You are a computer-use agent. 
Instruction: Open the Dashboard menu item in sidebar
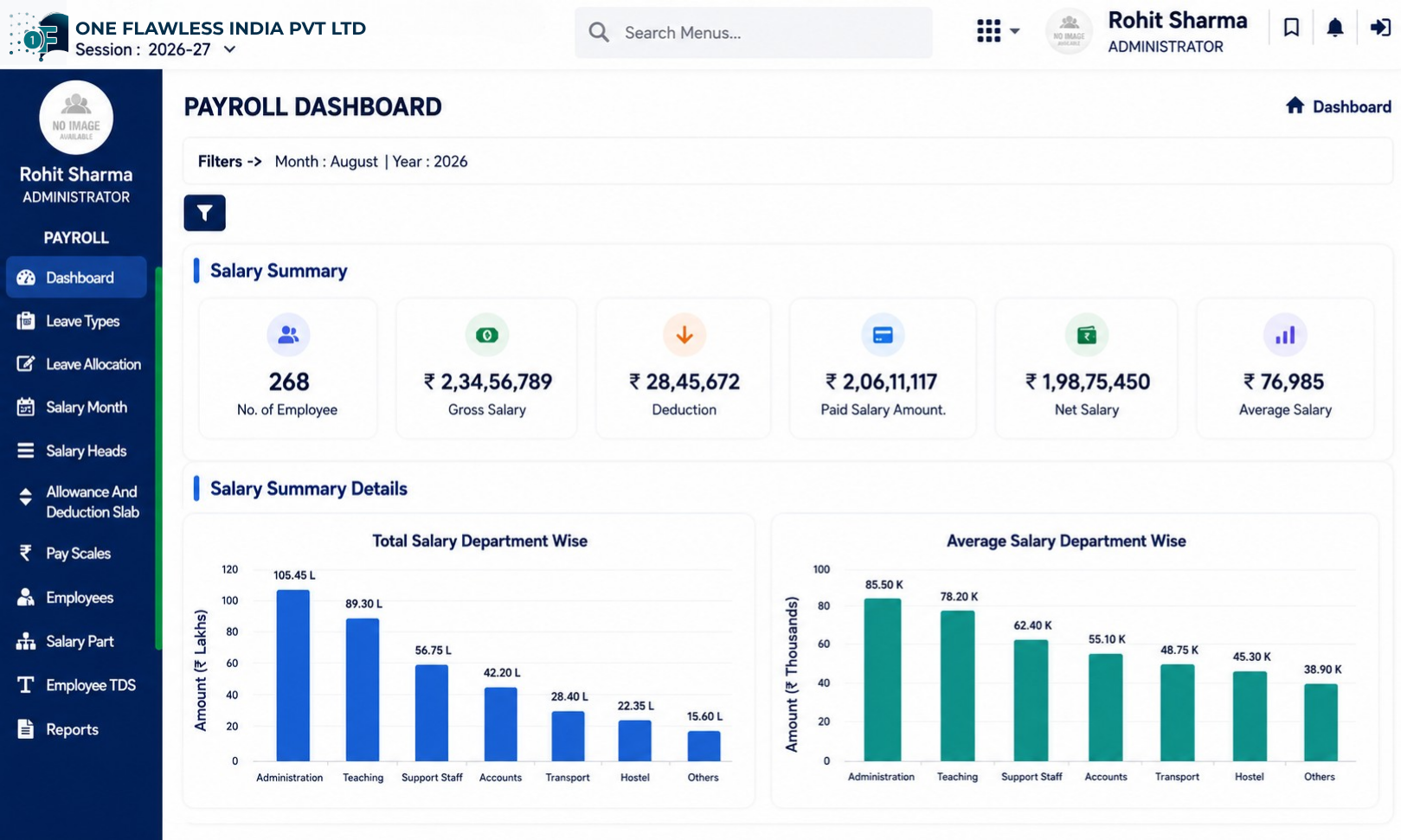76,278
